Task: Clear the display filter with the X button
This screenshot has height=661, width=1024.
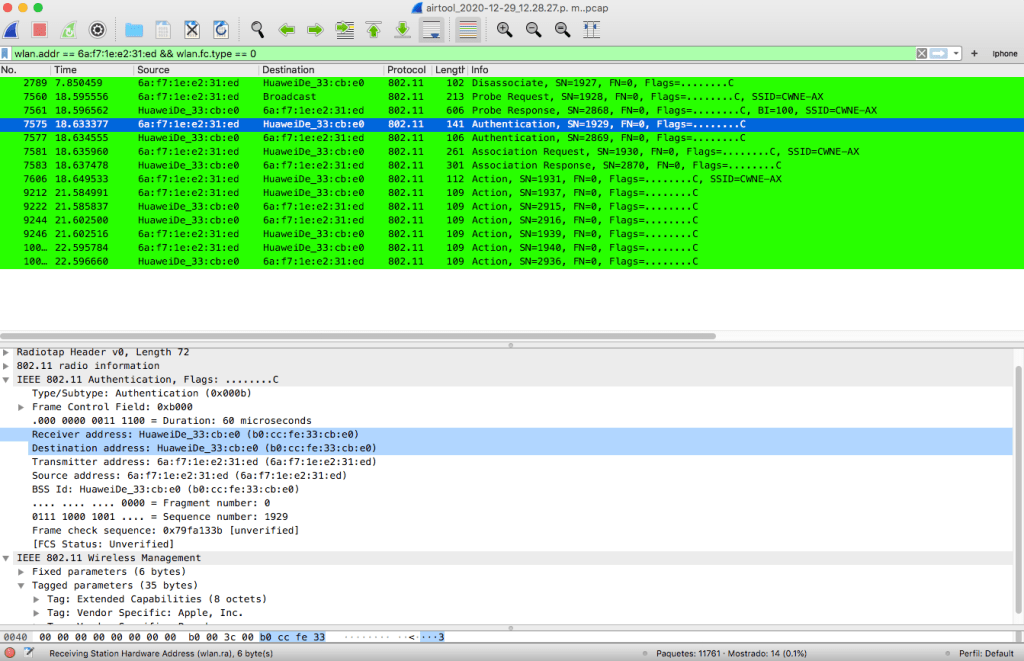Action: (x=922, y=53)
